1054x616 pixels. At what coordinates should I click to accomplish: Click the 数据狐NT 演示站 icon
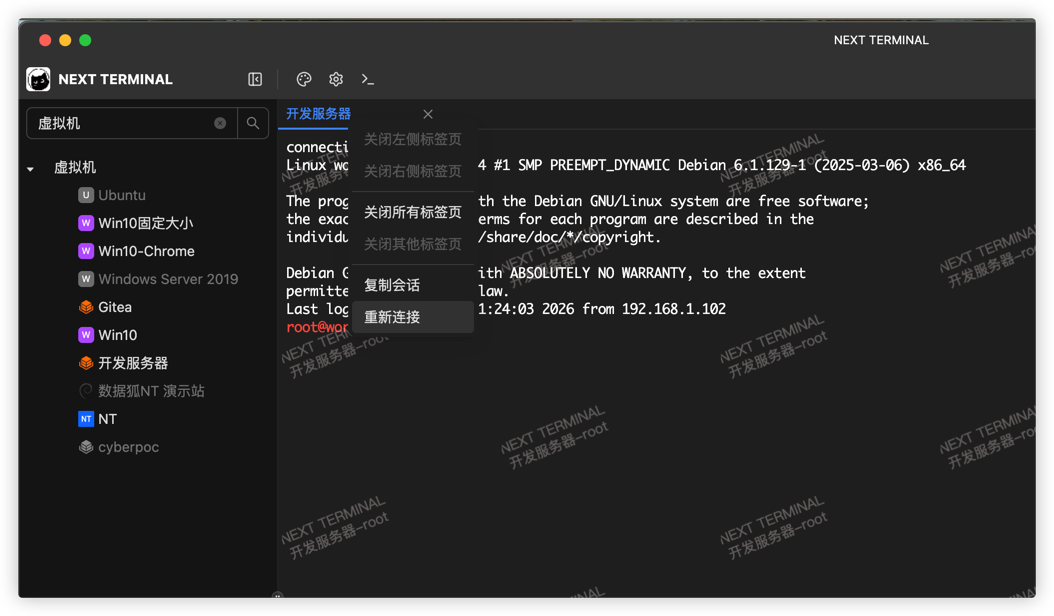(85, 391)
